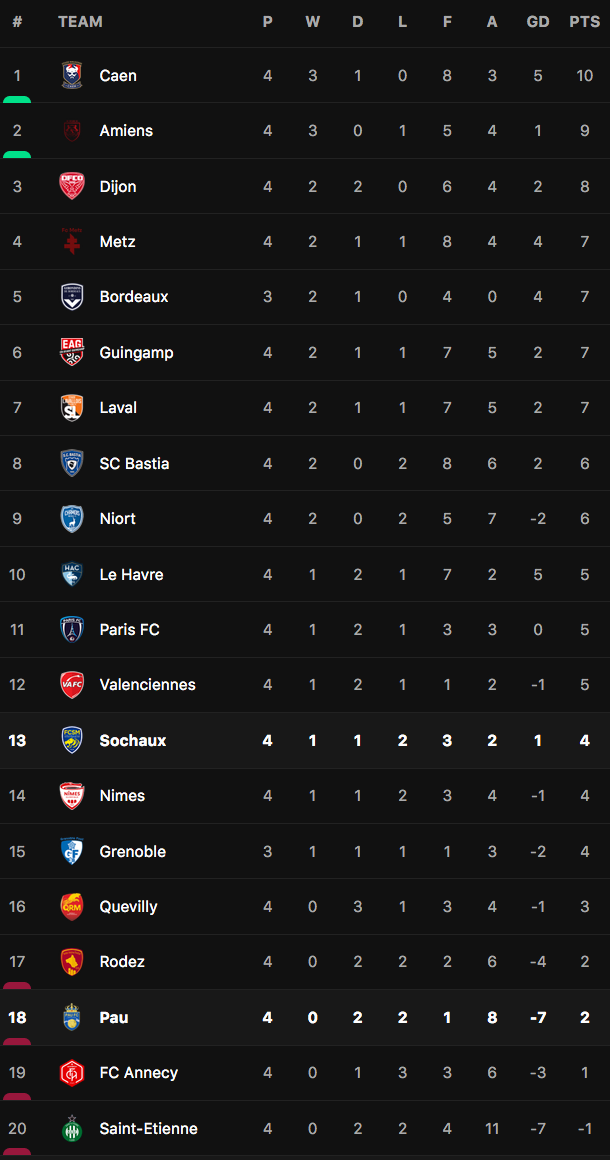Viewport: 610px width, 1160px height.
Task: Open the Amiens team link
Action: tap(126, 131)
